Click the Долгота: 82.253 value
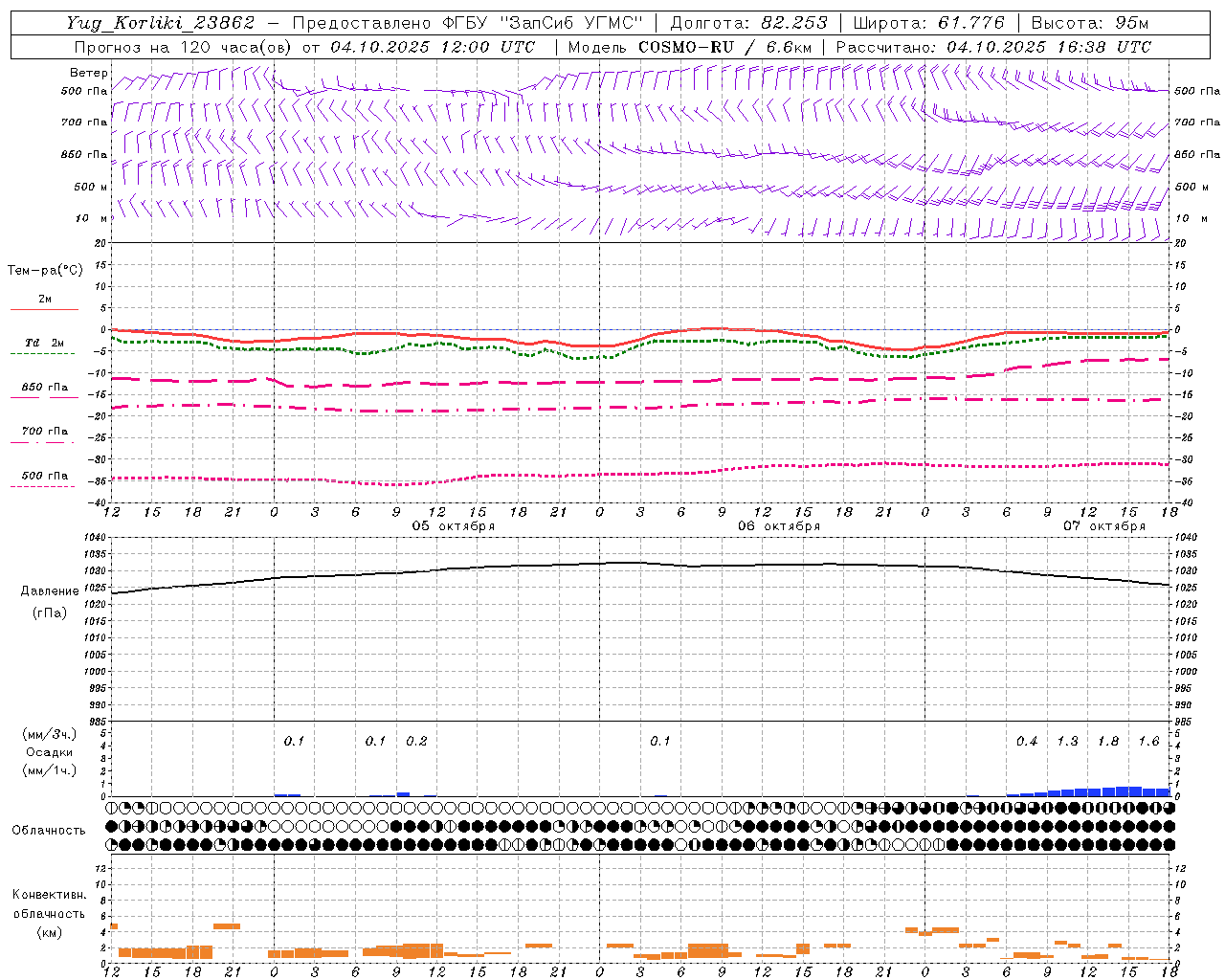The width and height of the screenshot is (1225, 980). point(749,23)
